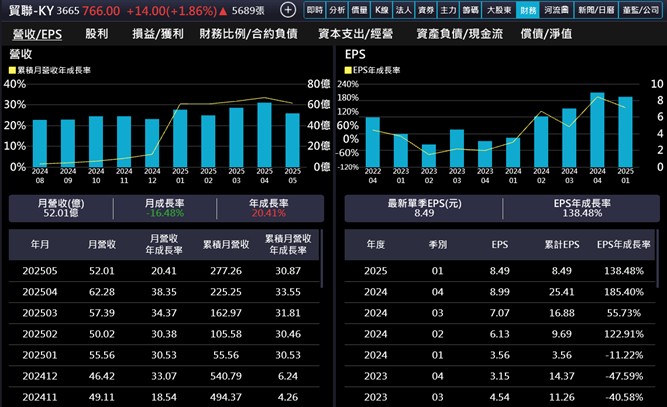Open the 資券 tab

(x=426, y=10)
